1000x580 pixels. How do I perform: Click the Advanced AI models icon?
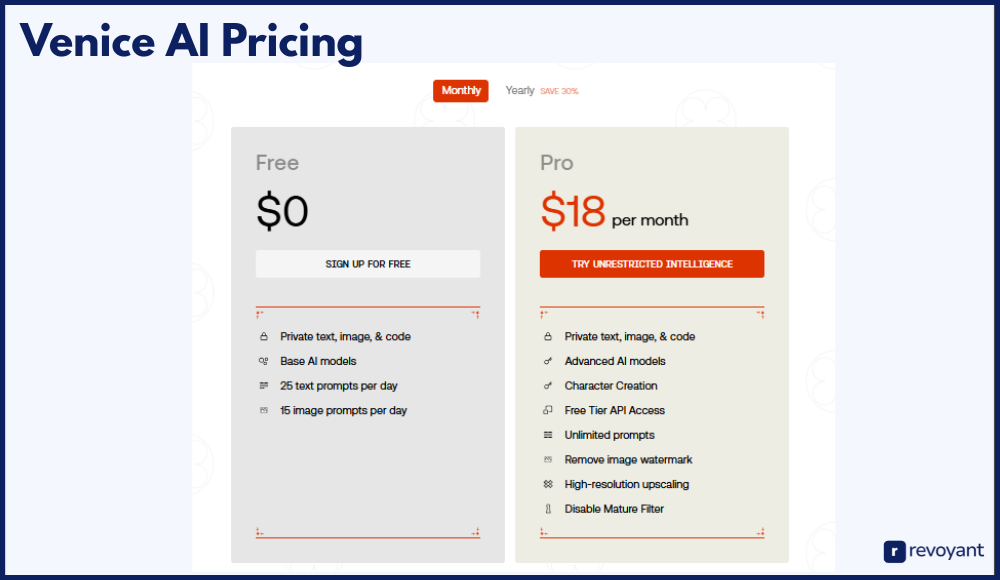548,361
